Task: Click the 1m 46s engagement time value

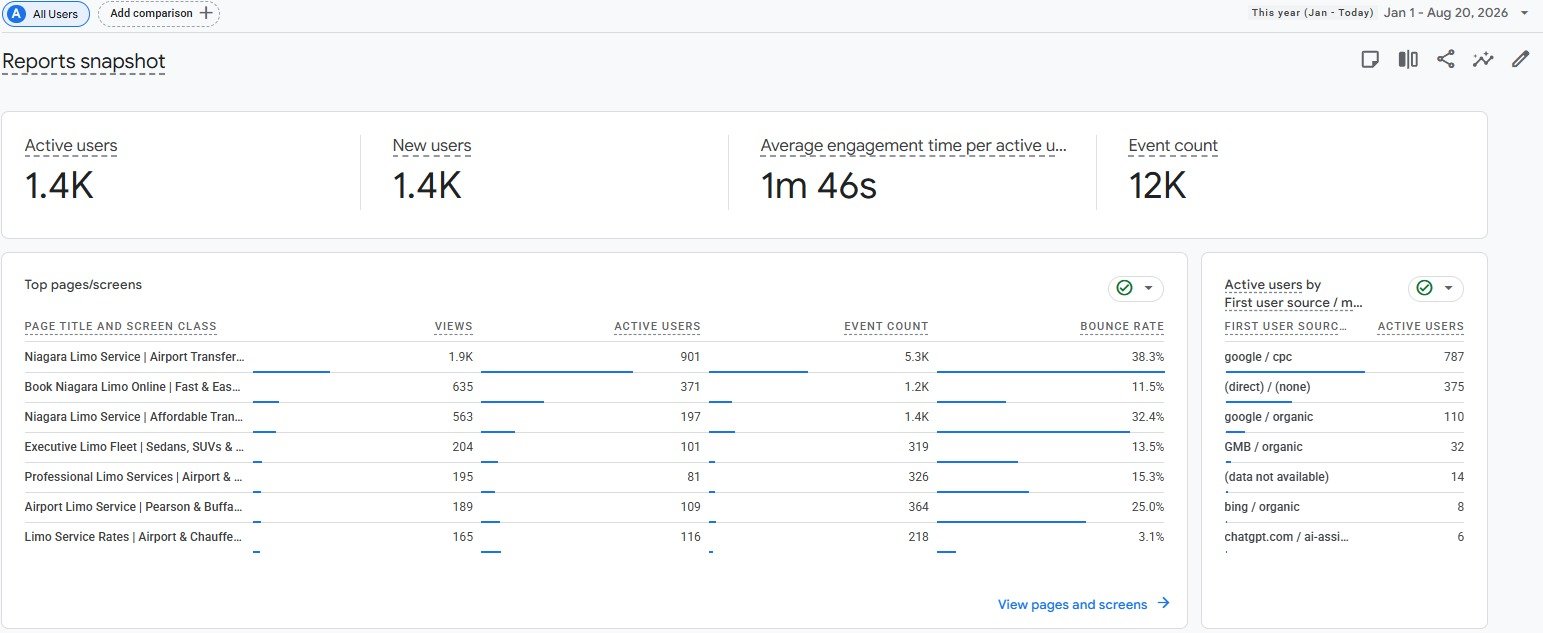Action: click(x=819, y=186)
